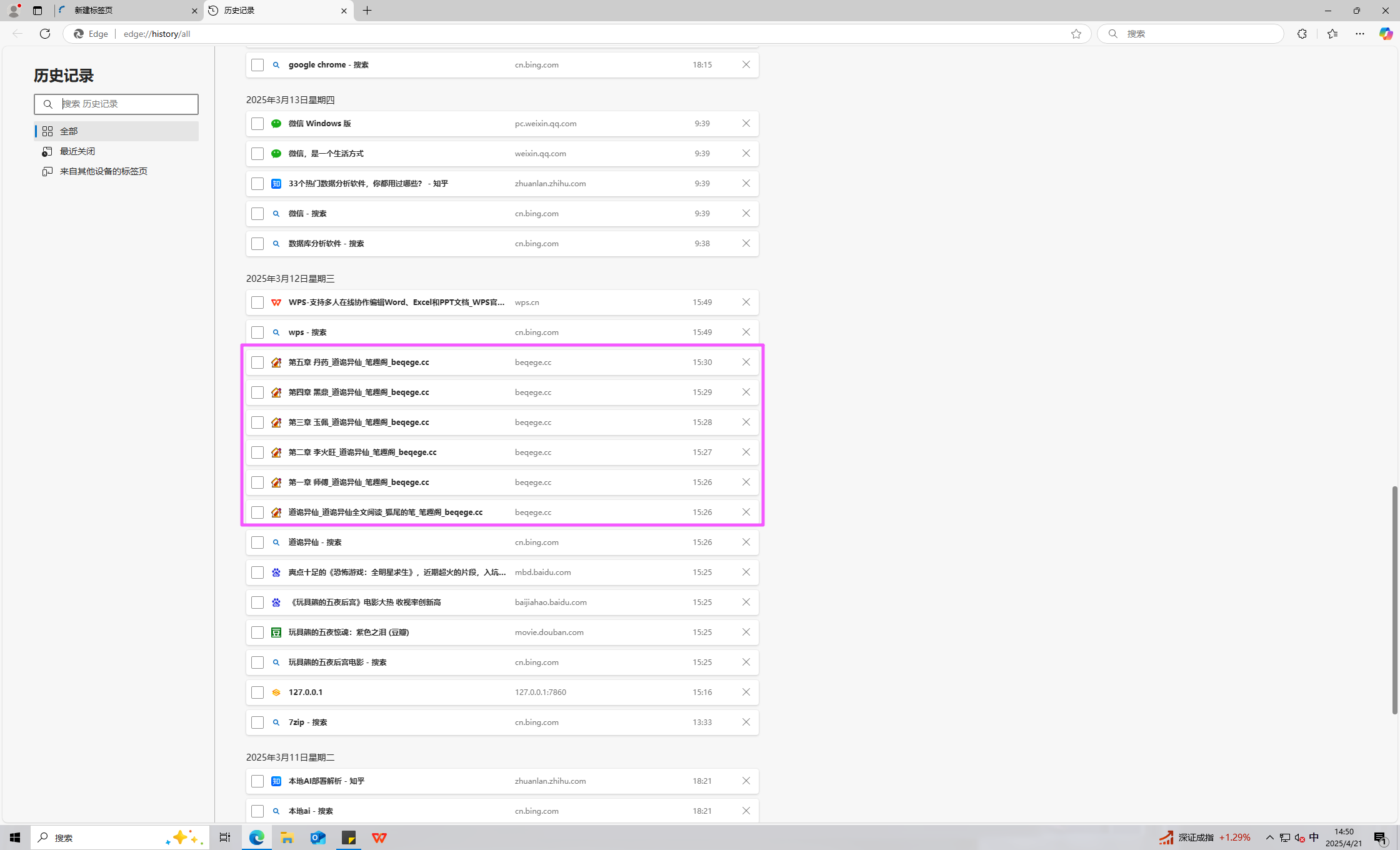Open the Extensions puzzle icon

pos(1302,34)
